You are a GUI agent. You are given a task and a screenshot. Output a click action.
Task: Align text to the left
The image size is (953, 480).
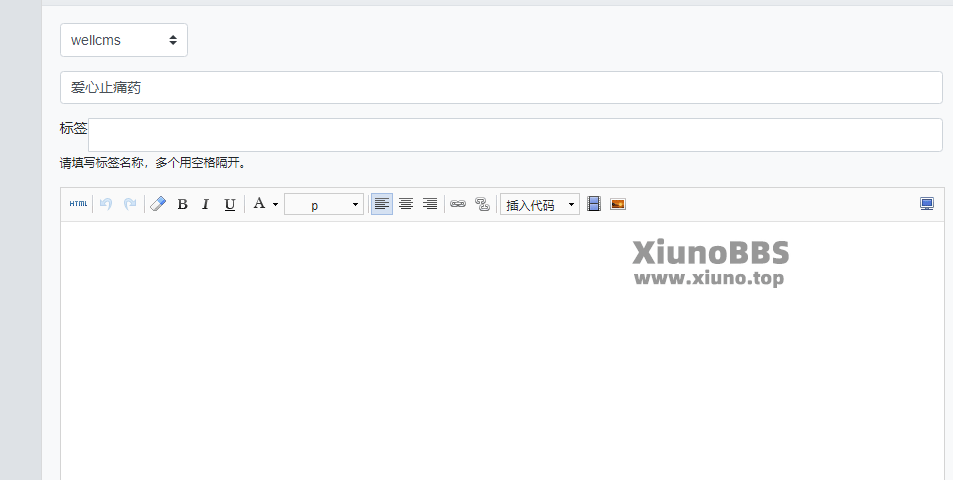coord(382,204)
